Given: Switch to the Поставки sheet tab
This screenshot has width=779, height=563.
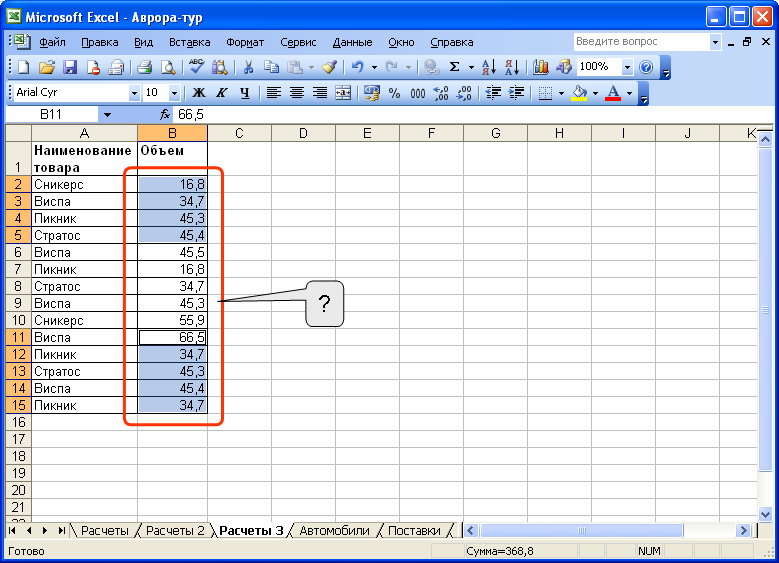Looking at the screenshot, I should [x=414, y=531].
